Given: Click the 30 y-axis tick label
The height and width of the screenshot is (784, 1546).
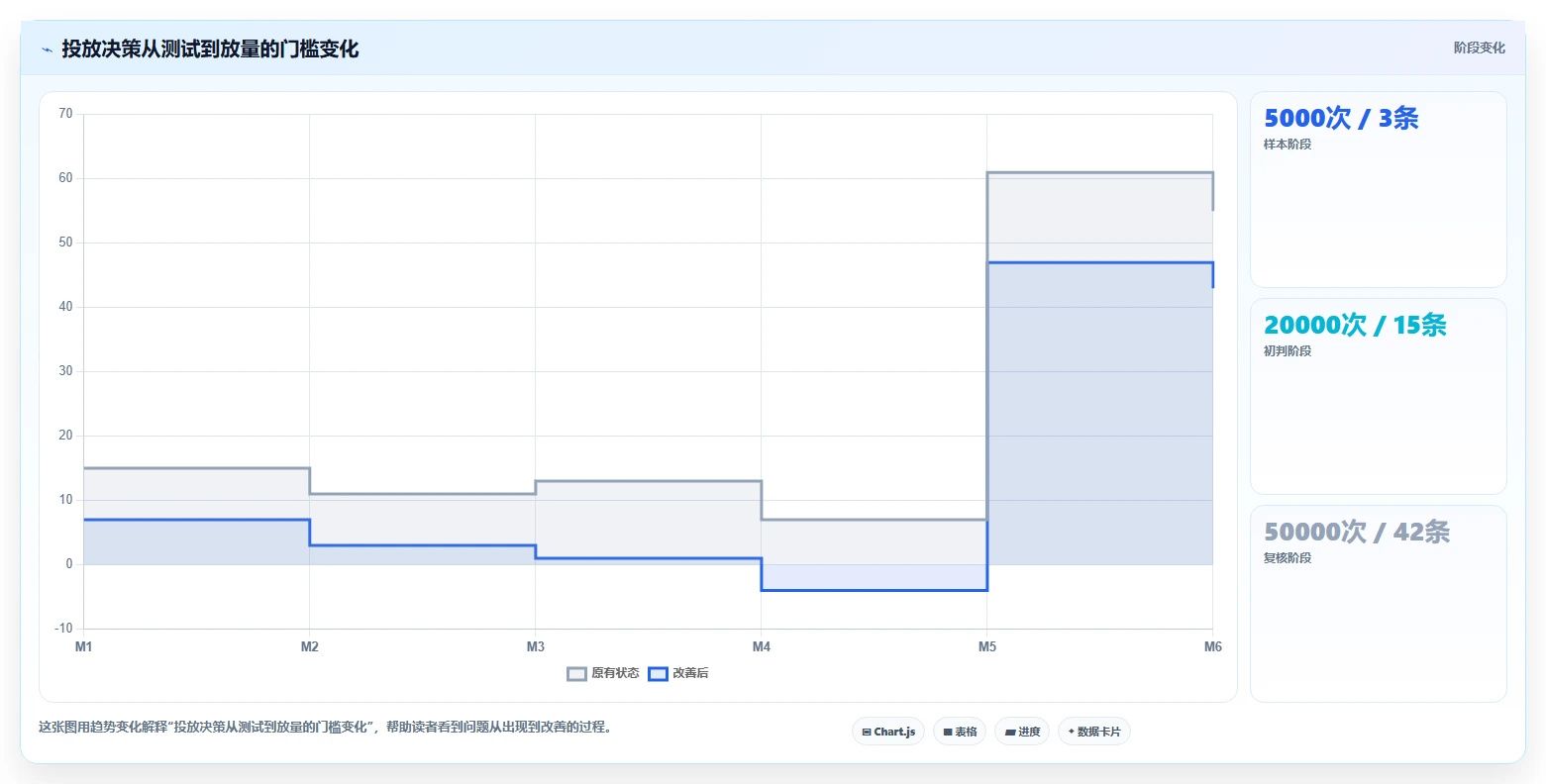Looking at the screenshot, I should (x=65, y=371).
